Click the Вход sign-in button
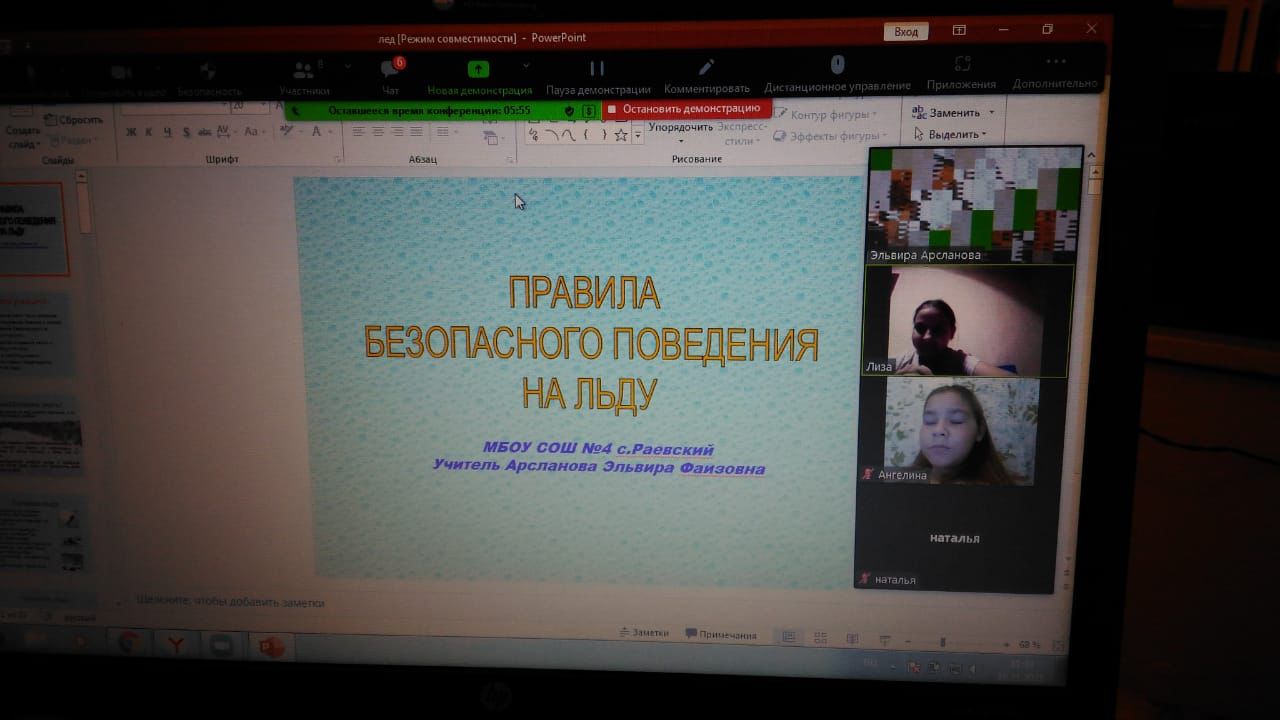The image size is (1280, 720). coord(906,32)
